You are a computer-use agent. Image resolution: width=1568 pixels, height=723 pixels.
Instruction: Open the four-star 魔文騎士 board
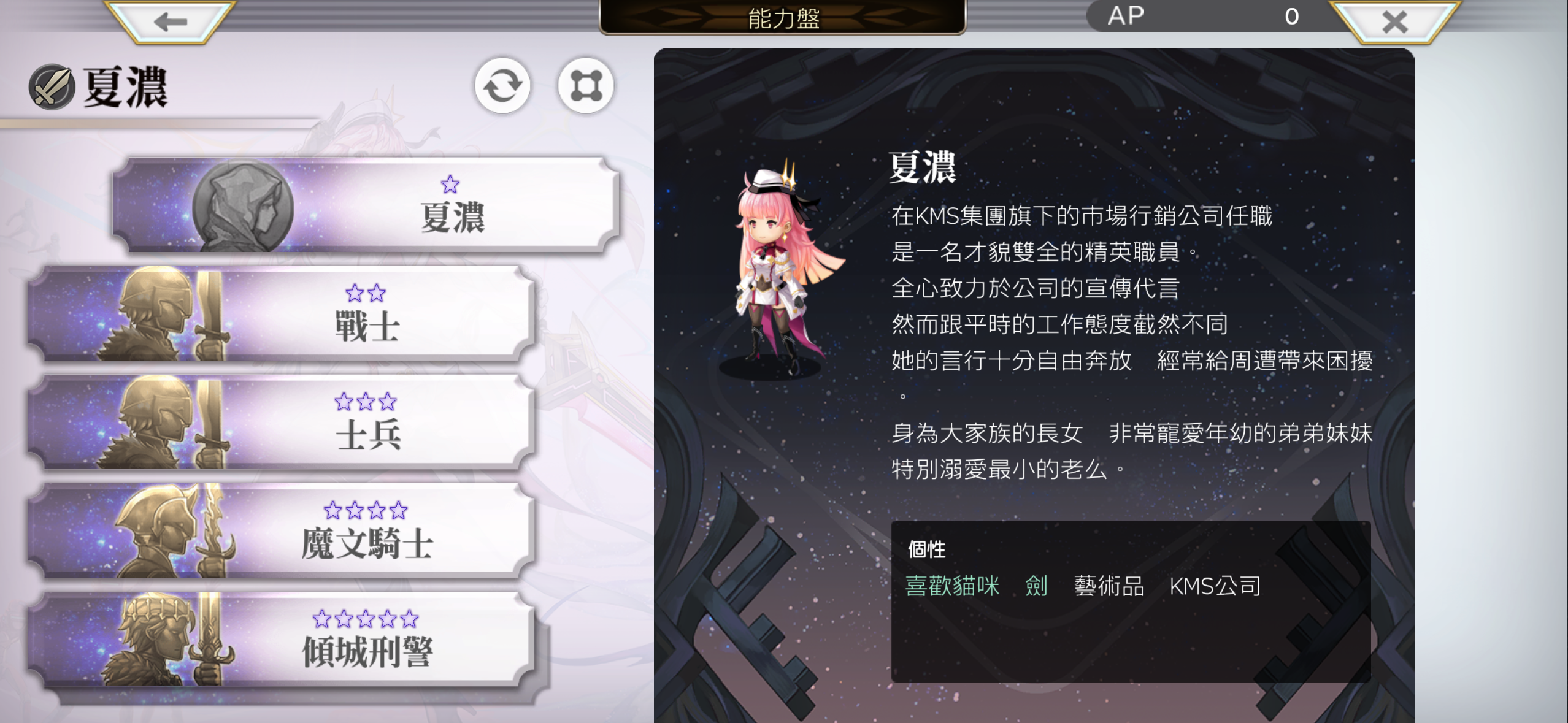pos(281,531)
